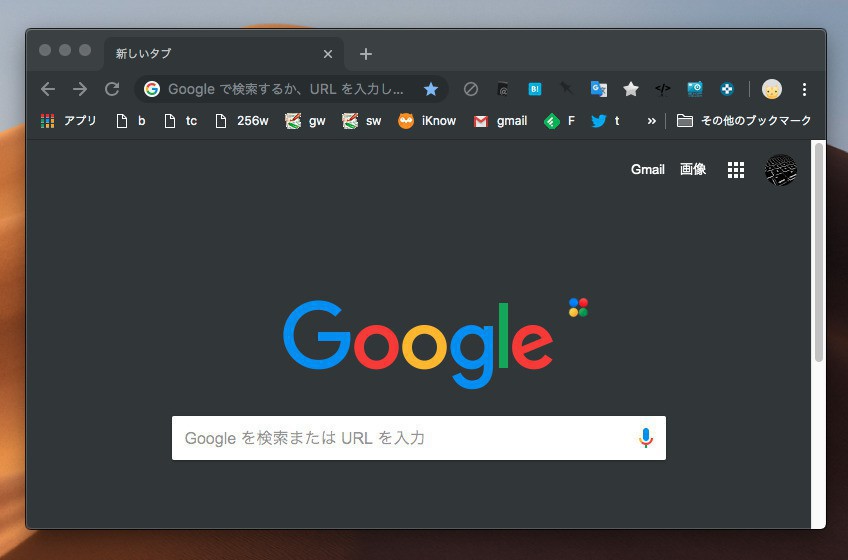
Task: Open the Google apps grid
Action: point(736,170)
